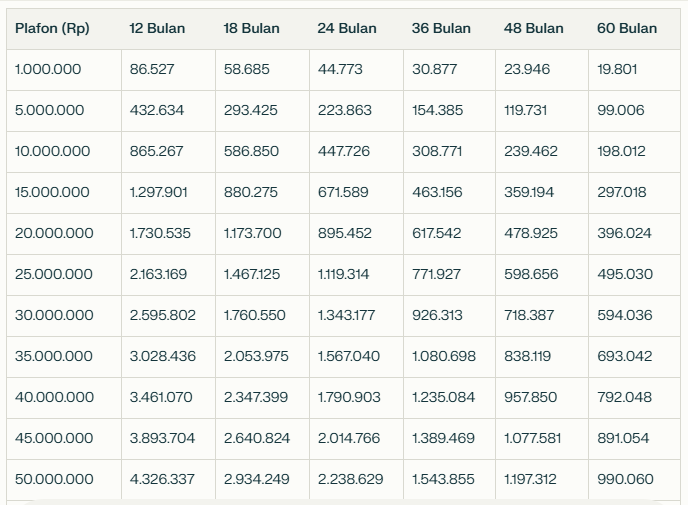Click the 24 Bulan column header
The height and width of the screenshot is (505, 688).
point(347,28)
